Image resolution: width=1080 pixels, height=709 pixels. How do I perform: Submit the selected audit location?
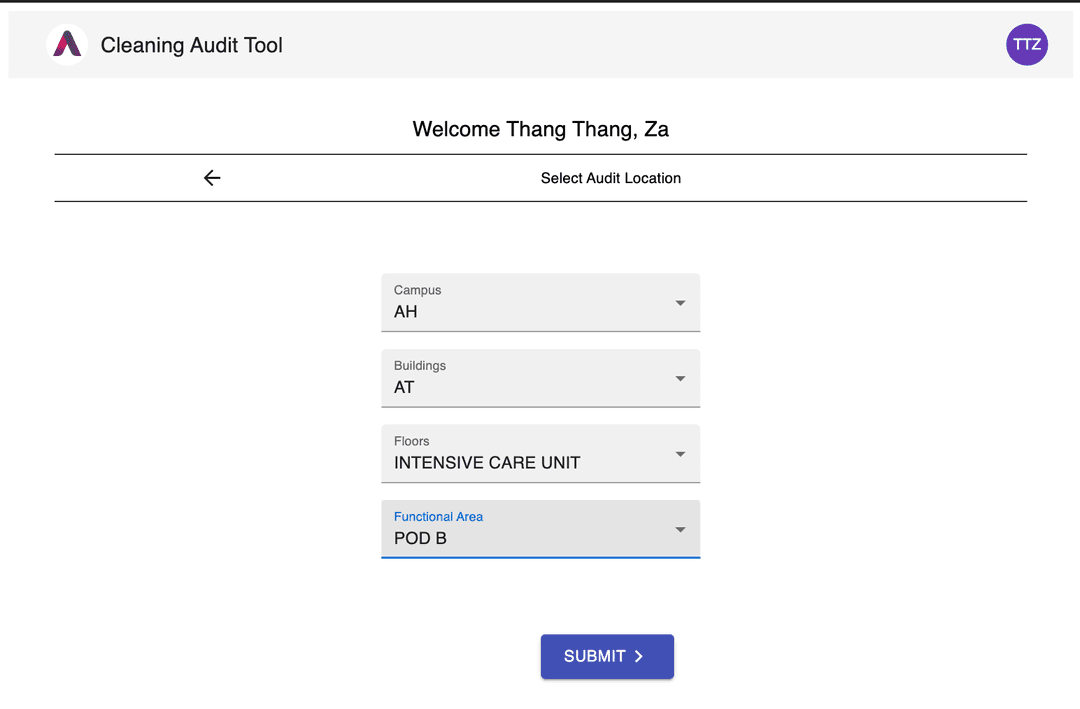click(x=607, y=656)
